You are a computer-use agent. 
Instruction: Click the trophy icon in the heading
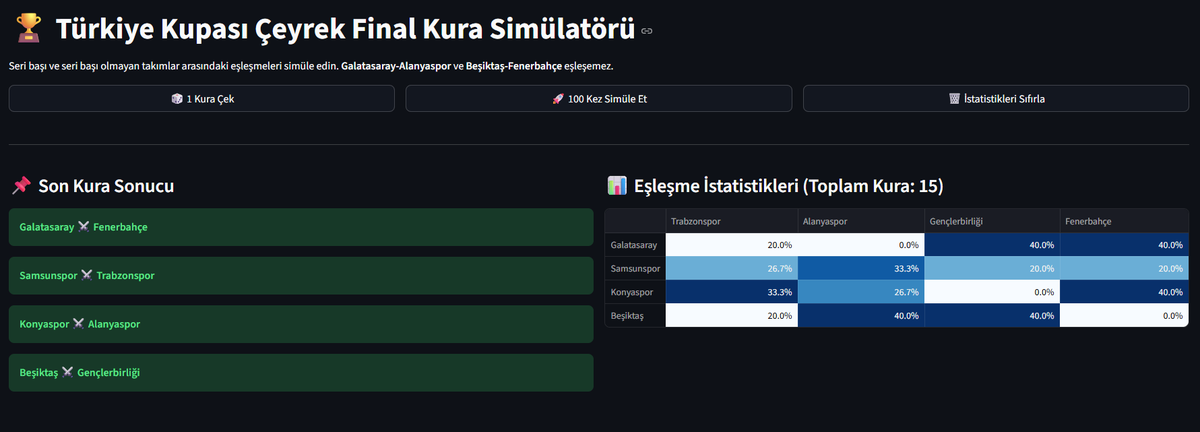tap(27, 30)
